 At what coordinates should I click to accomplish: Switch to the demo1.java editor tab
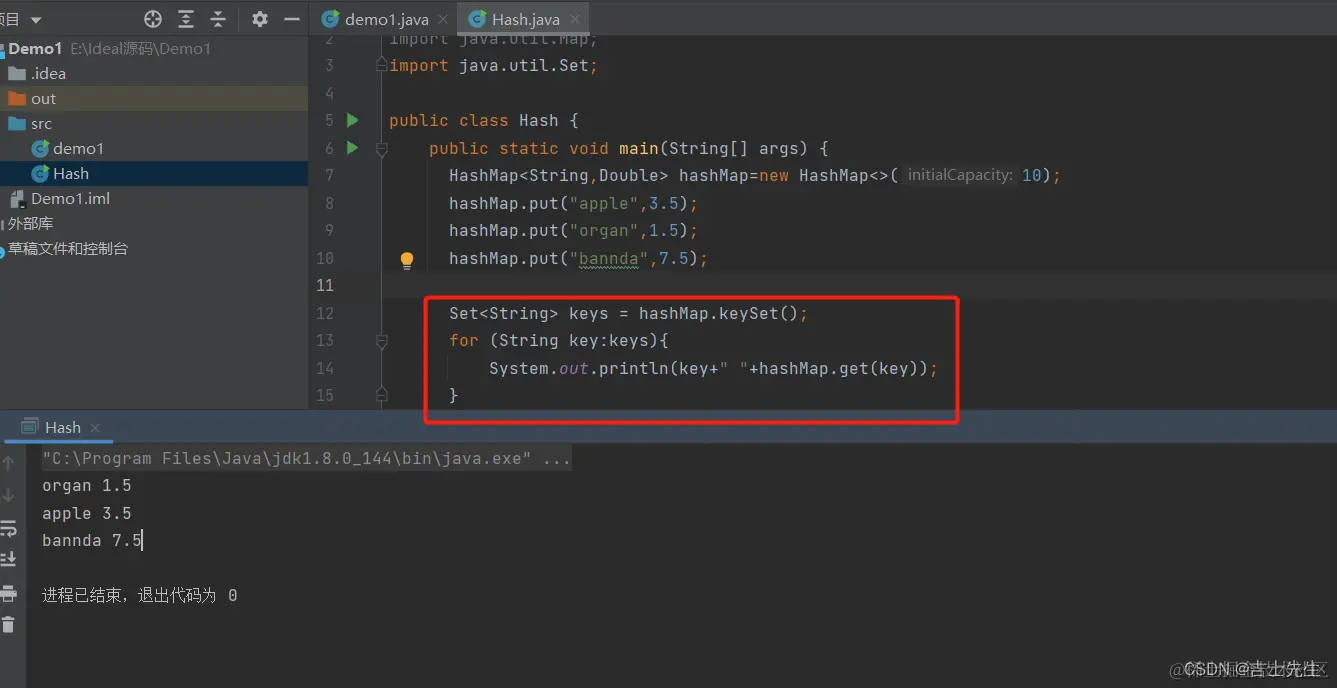tap(386, 19)
